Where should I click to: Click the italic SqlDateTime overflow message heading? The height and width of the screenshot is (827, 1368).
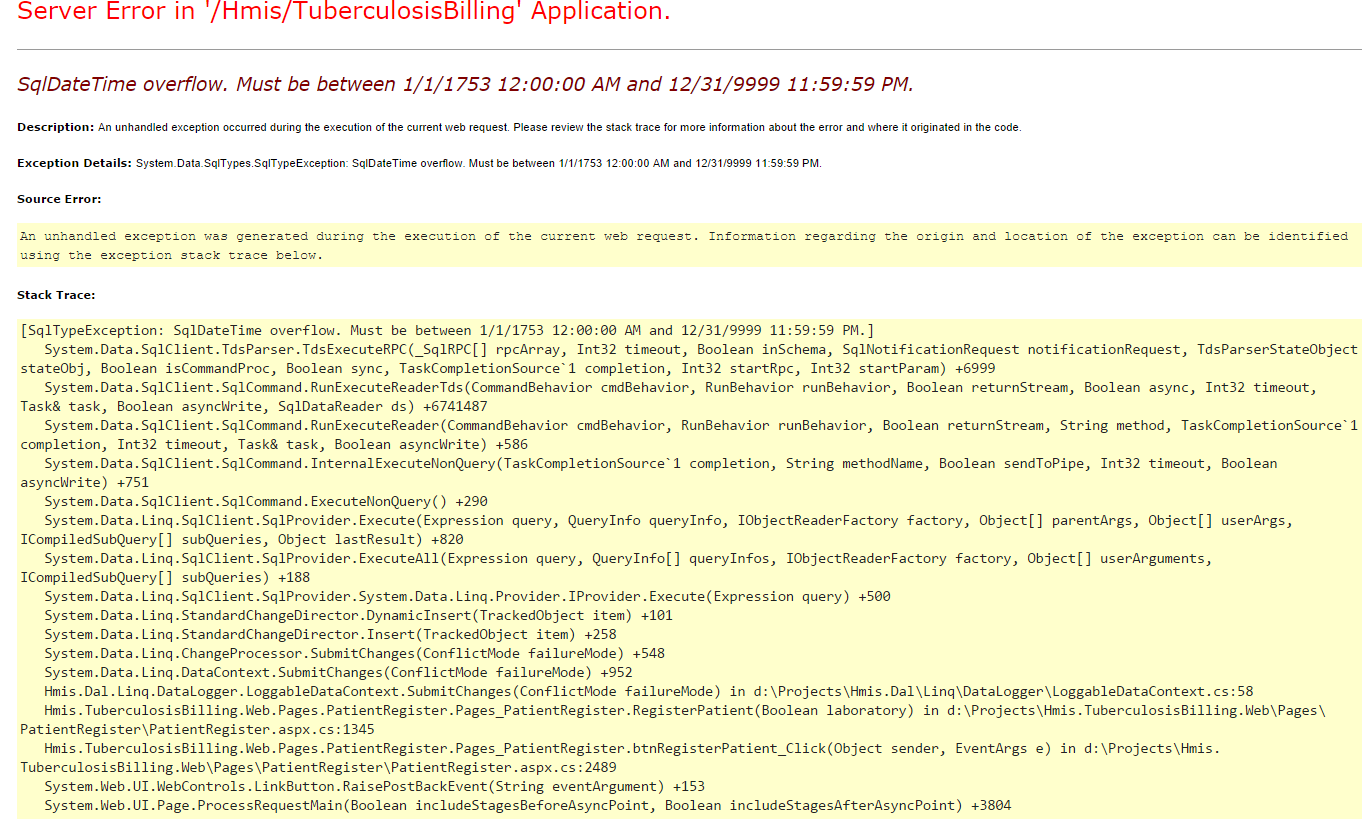pyautogui.click(x=465, y=84)
